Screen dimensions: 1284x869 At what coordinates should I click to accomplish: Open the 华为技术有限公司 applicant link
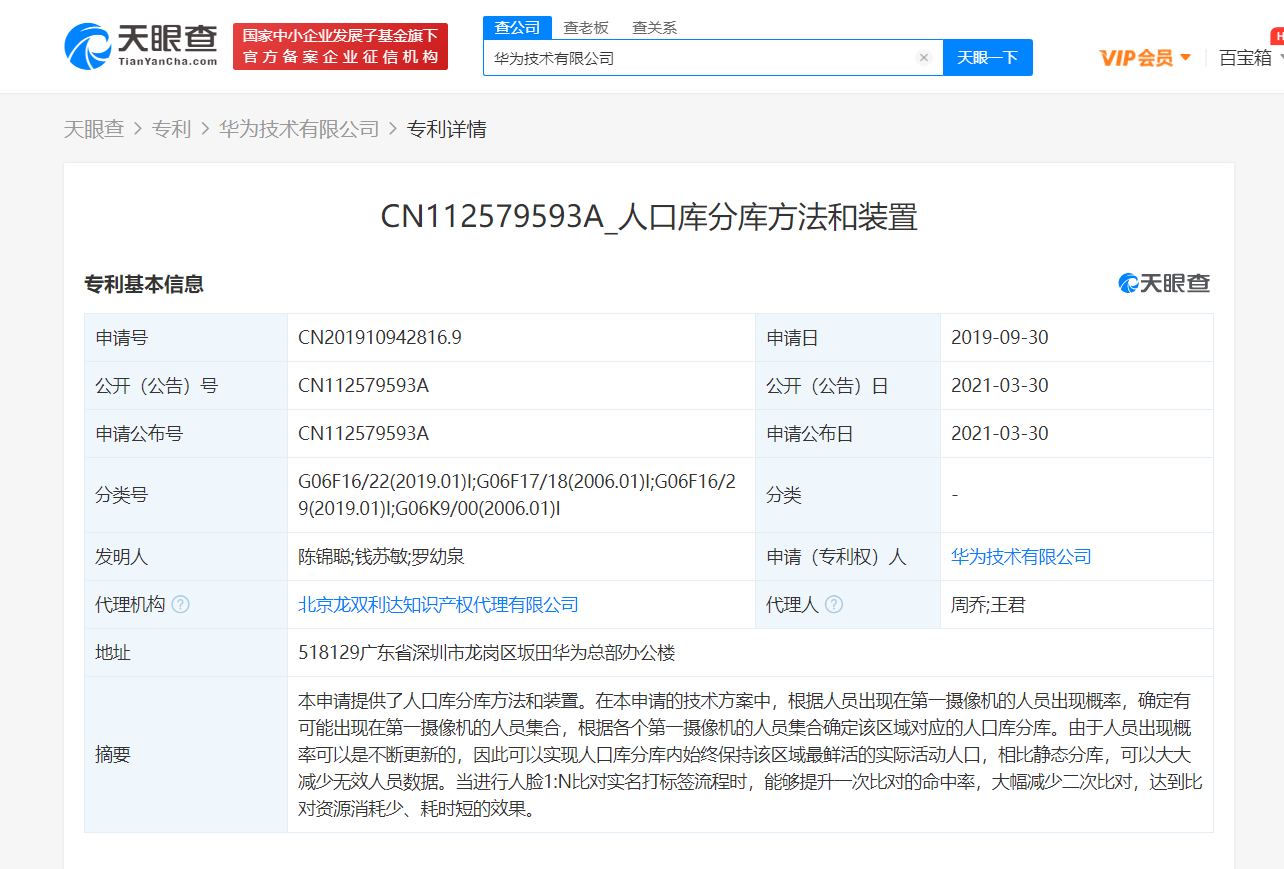(x=1021, y=556)
